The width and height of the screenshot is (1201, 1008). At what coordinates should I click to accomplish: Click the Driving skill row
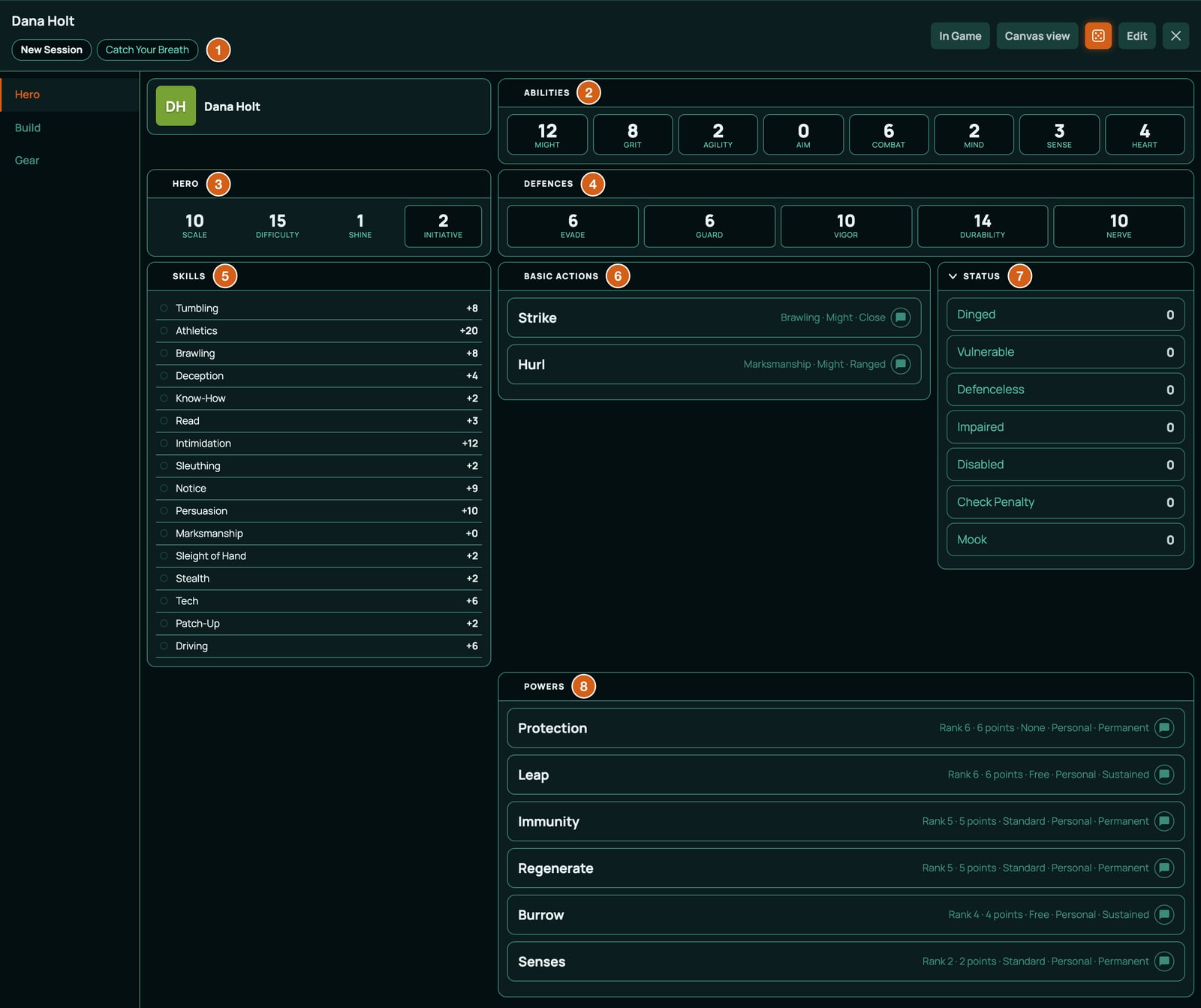pos(319,646)
